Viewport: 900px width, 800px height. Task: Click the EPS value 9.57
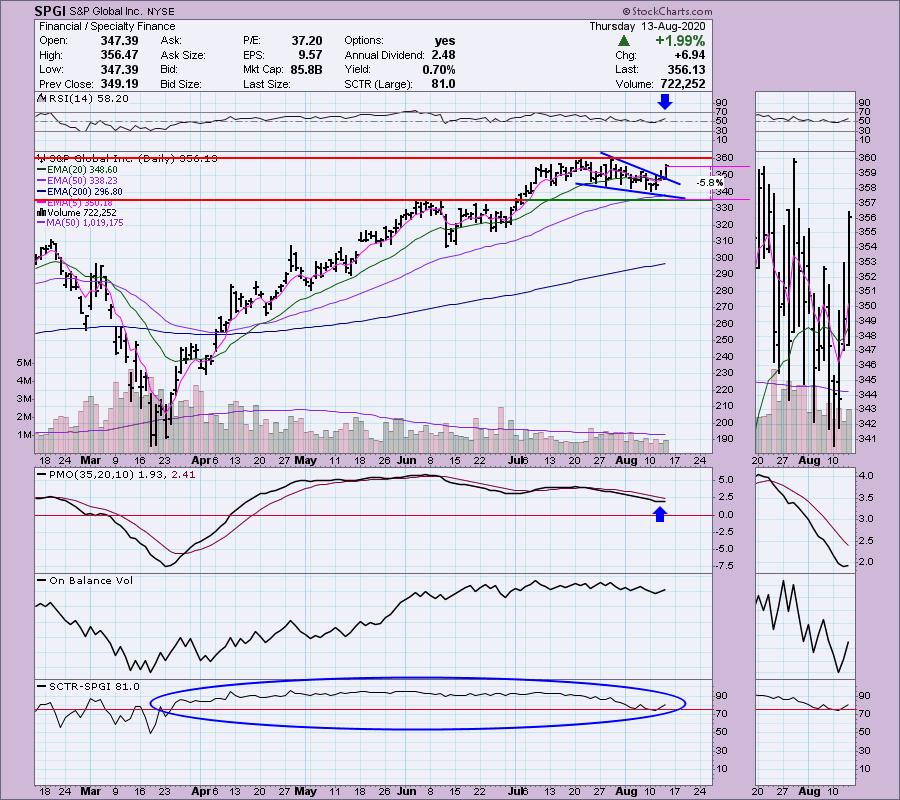pyautogui.click(x=310, y=55)
